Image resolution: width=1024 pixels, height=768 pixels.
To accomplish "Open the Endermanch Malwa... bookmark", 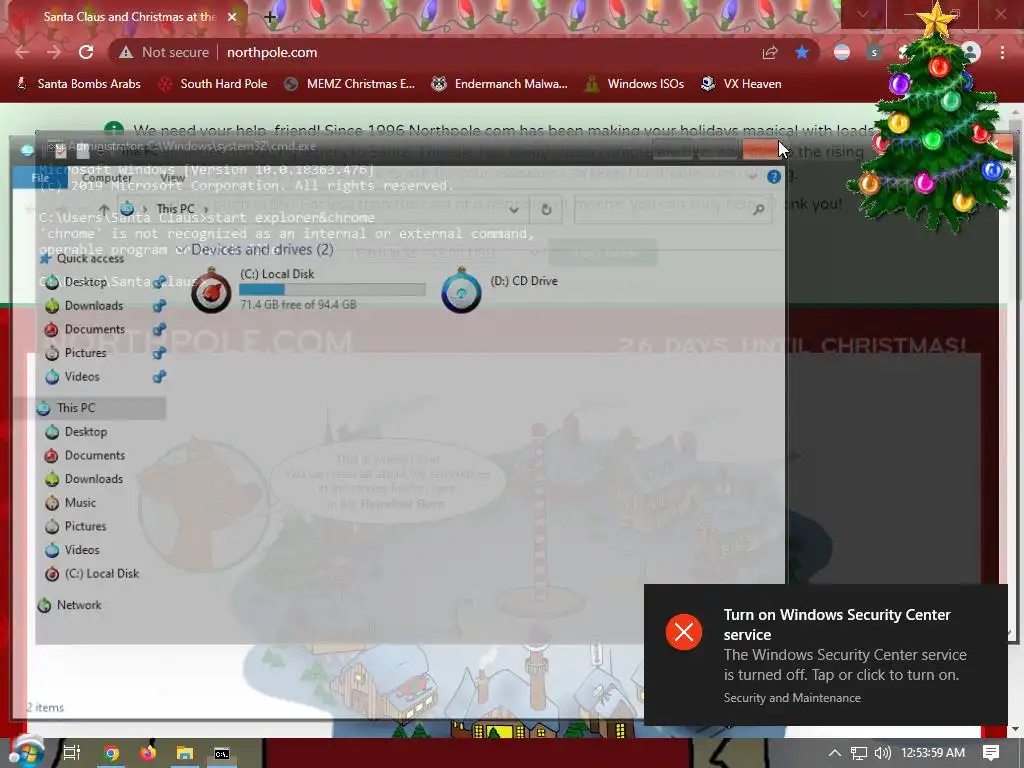I will pyautogui.click(x=500, y=84).
